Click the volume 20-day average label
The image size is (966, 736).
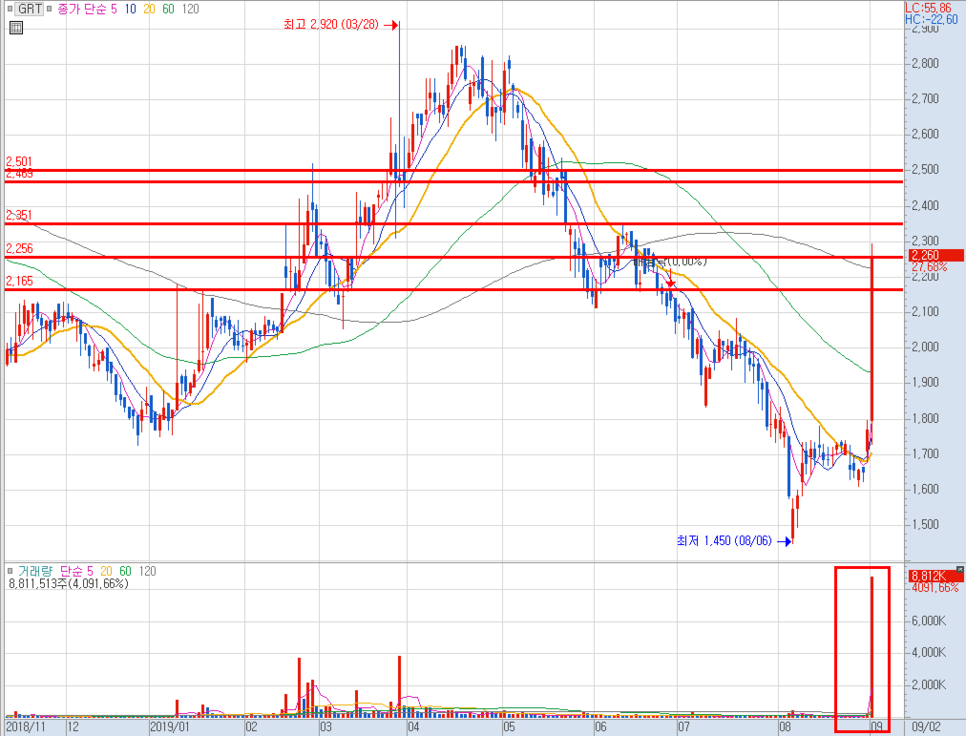tap(106, 571)
